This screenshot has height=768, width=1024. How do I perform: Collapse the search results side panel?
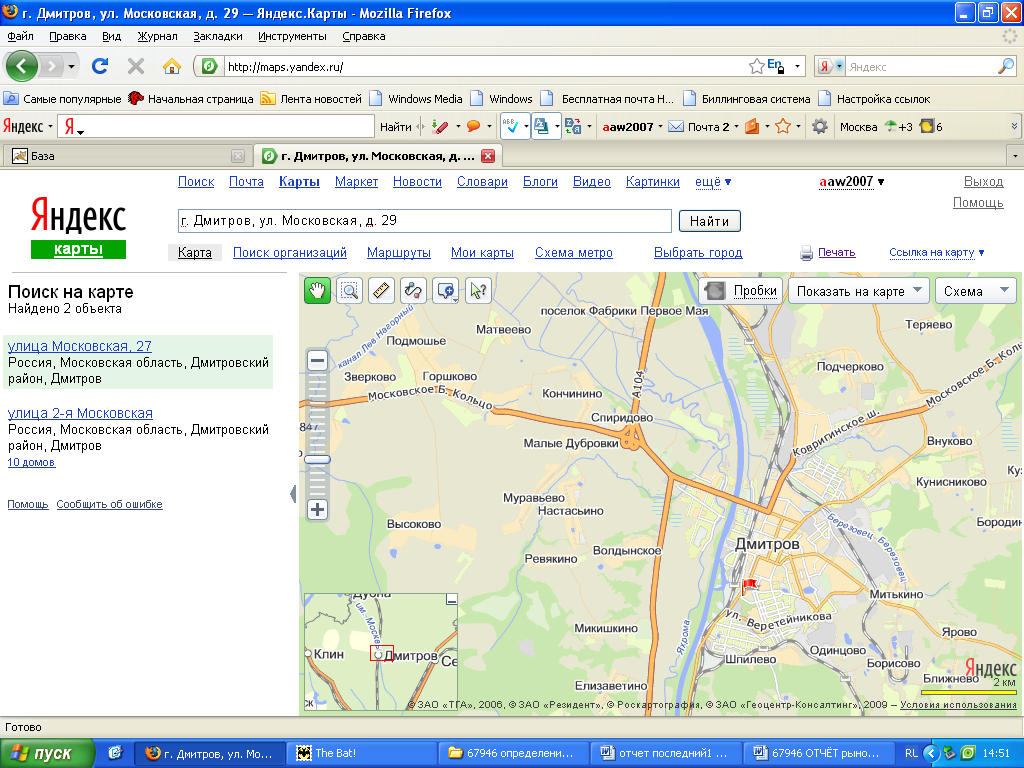293,494
